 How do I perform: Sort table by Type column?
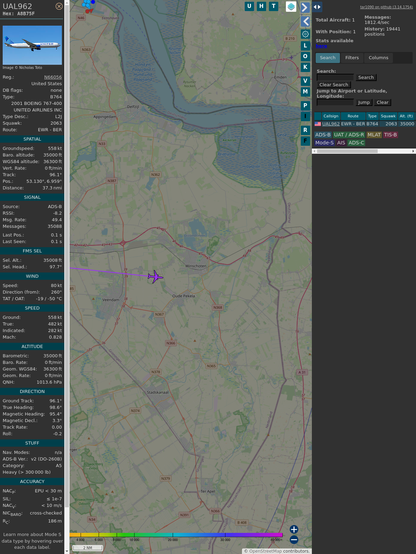click(x=372, y=116)
